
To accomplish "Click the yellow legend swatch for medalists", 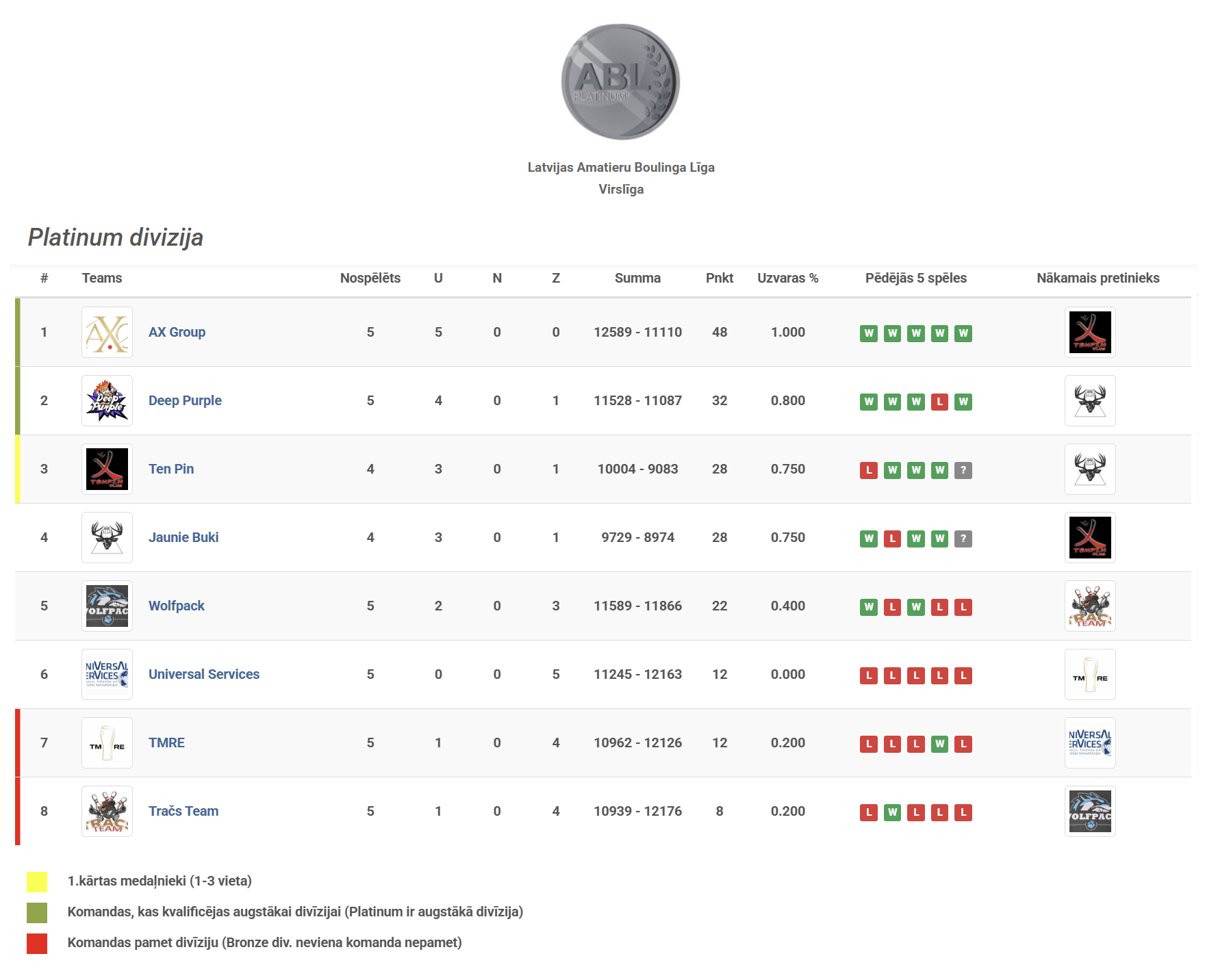I will pyautogui.click(x=37, y=881).
